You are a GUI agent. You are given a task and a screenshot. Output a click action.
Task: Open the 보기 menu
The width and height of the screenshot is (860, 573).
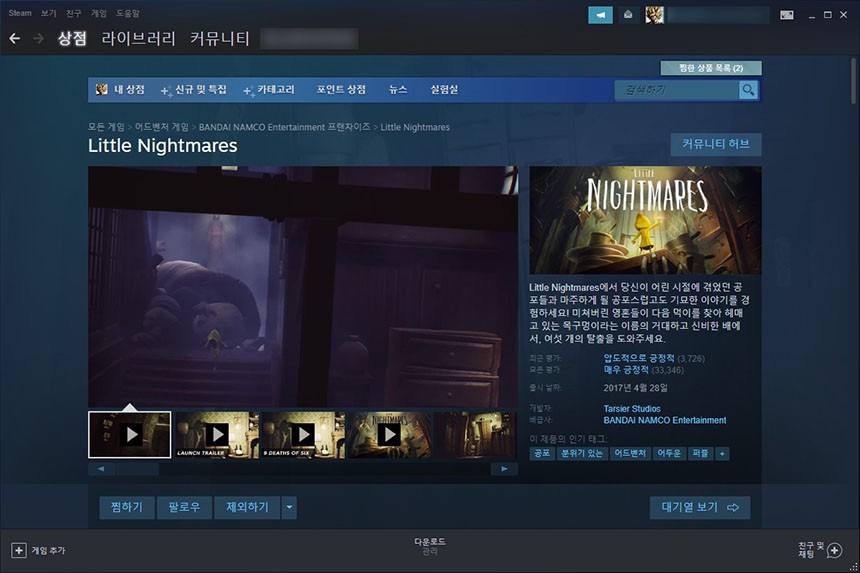coord(49,13)
